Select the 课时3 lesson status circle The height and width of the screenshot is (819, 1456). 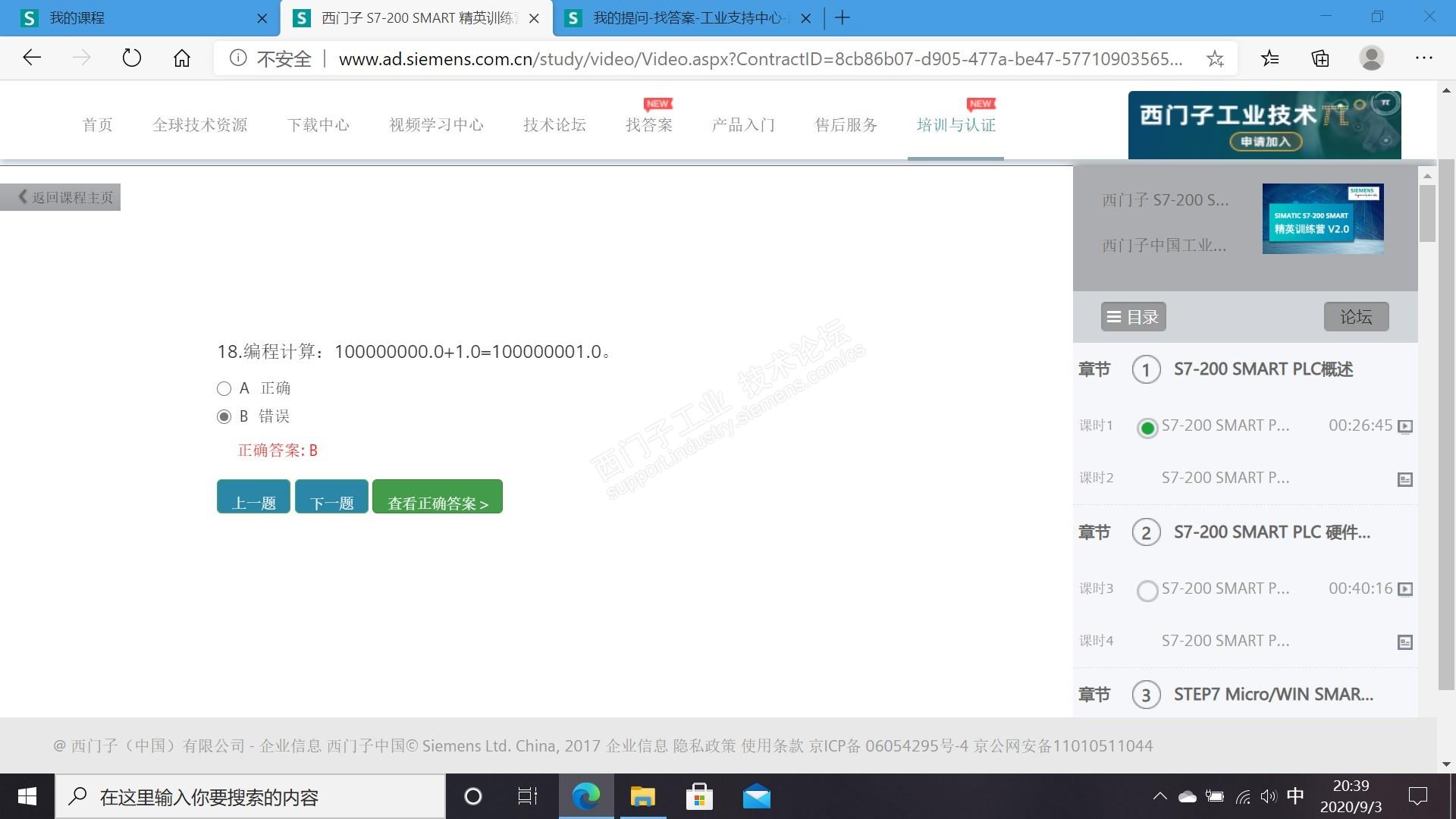pyautogui.click(x=1147, y=591)
